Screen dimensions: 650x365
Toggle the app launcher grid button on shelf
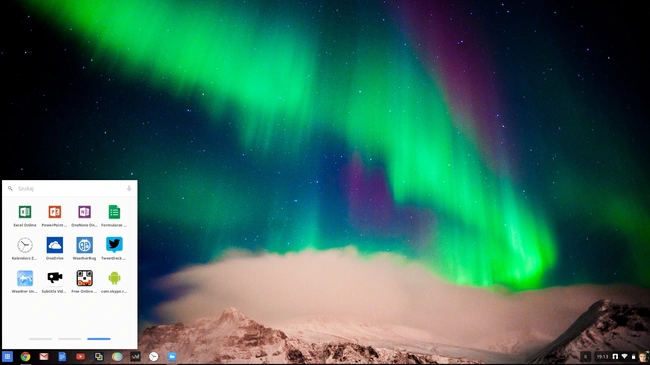[x=7, y=356]
